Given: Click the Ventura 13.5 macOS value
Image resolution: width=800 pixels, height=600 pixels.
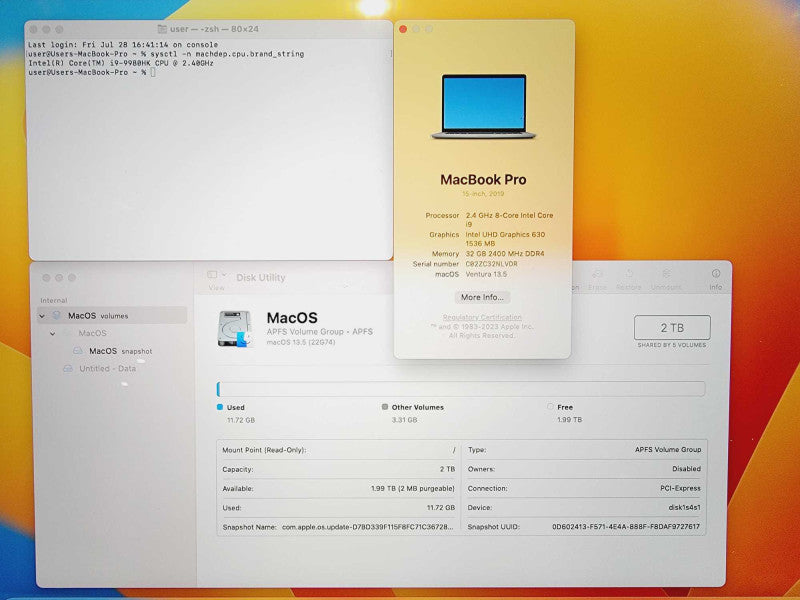Looking at the screenshot, I should click(486, 274).
